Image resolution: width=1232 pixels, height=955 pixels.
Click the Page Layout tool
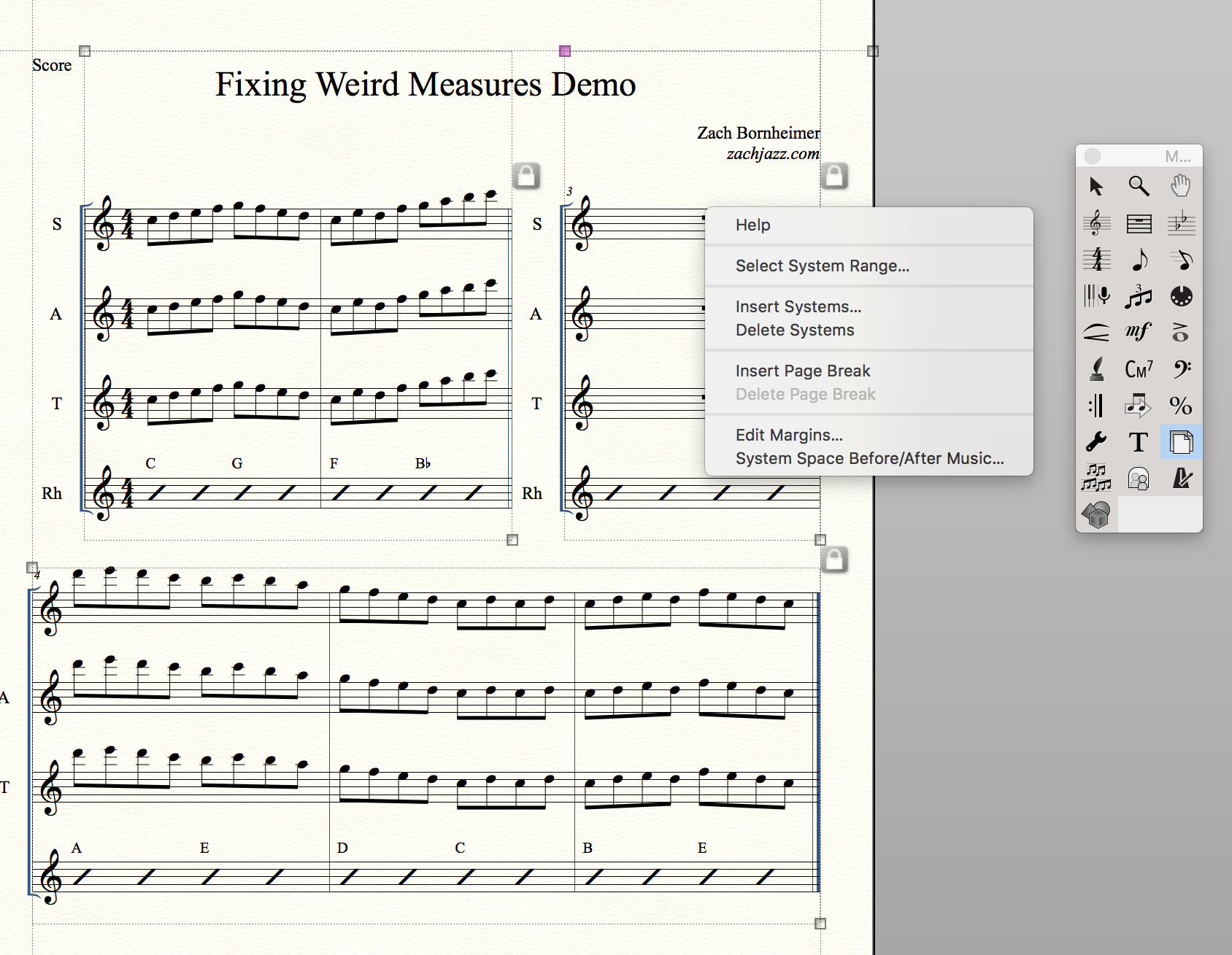1180,442
